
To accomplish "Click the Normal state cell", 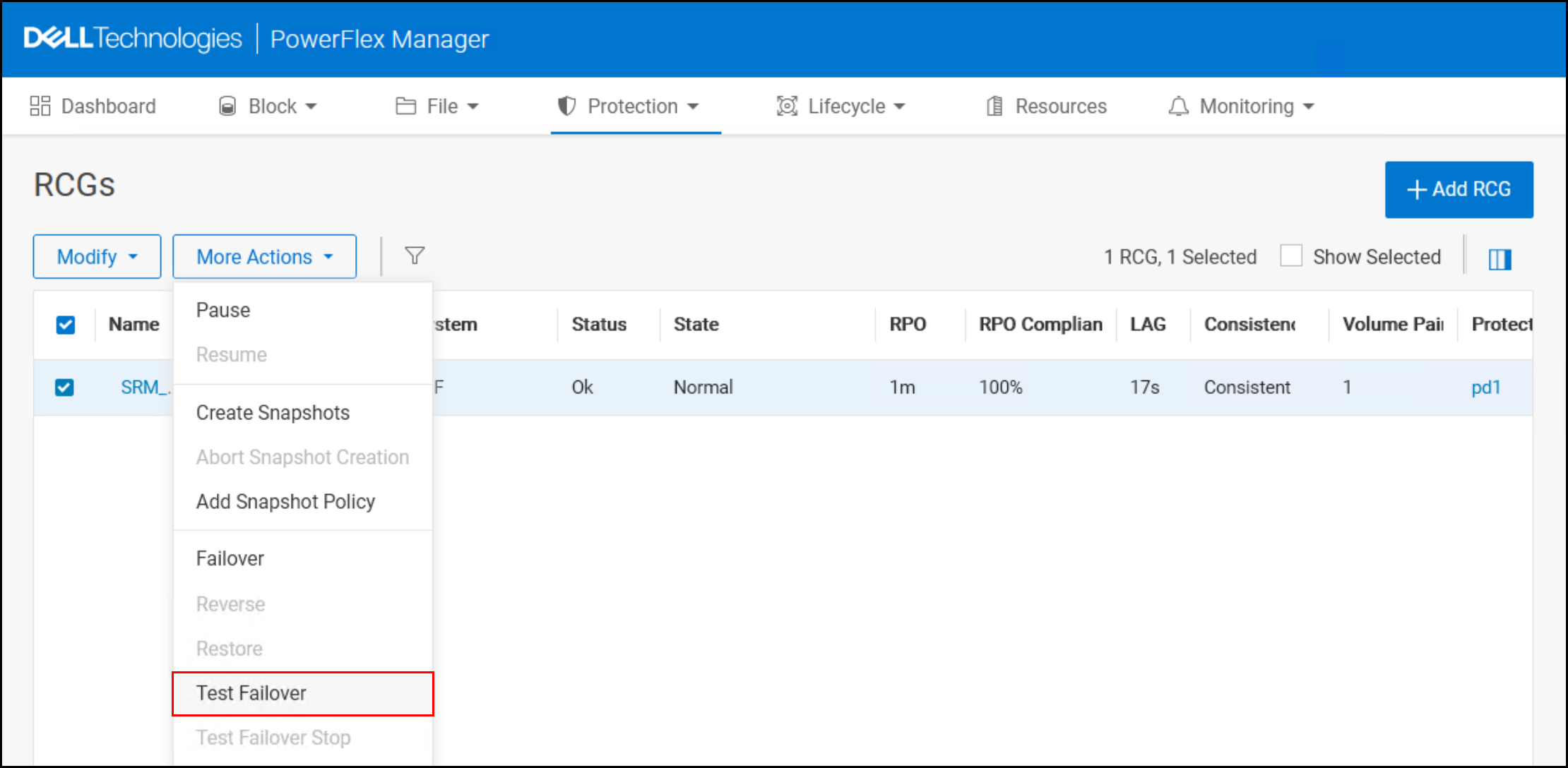I will click(703, 388).
